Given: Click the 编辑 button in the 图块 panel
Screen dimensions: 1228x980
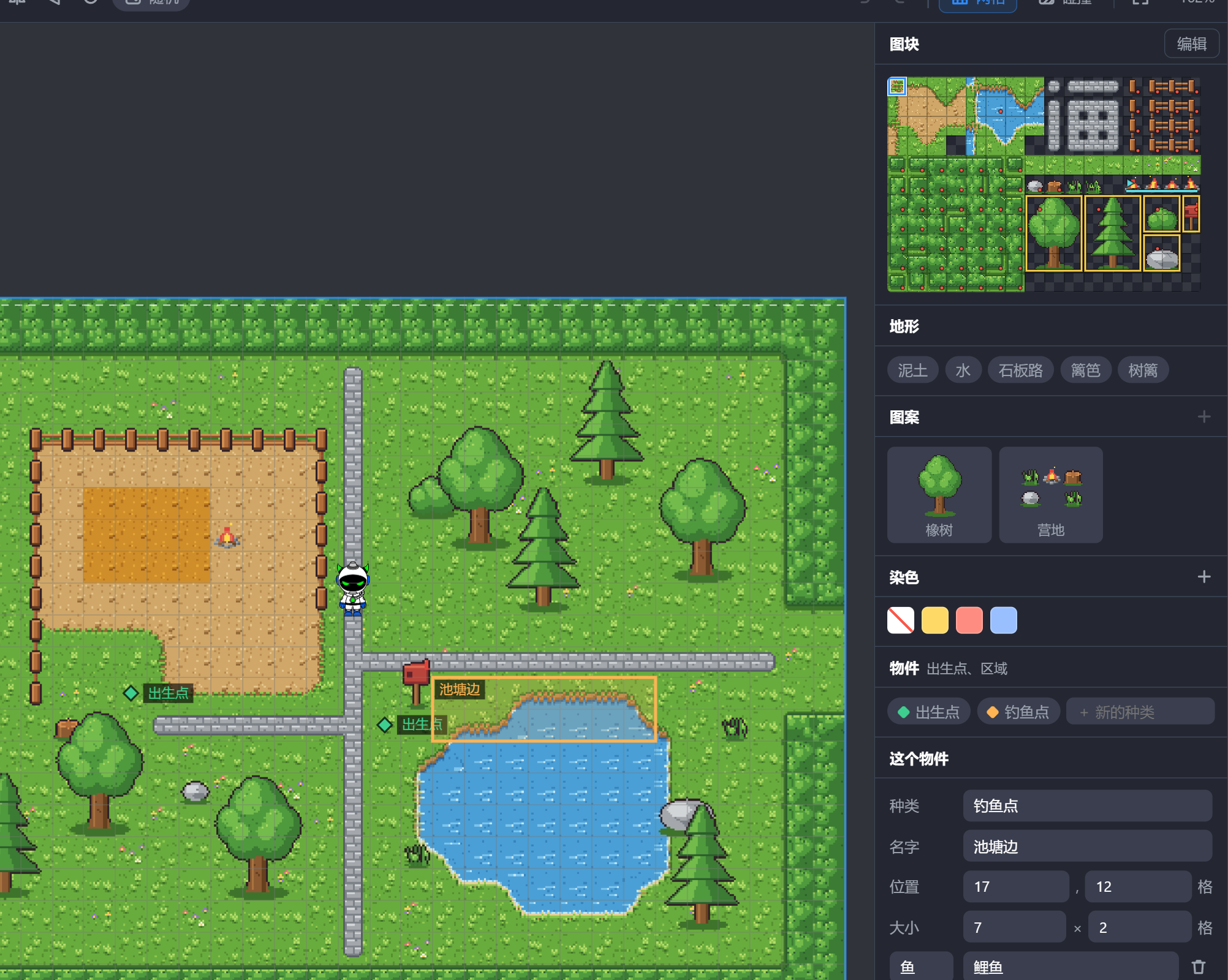Looking at the screenshot, I should tap(1191, 44).
